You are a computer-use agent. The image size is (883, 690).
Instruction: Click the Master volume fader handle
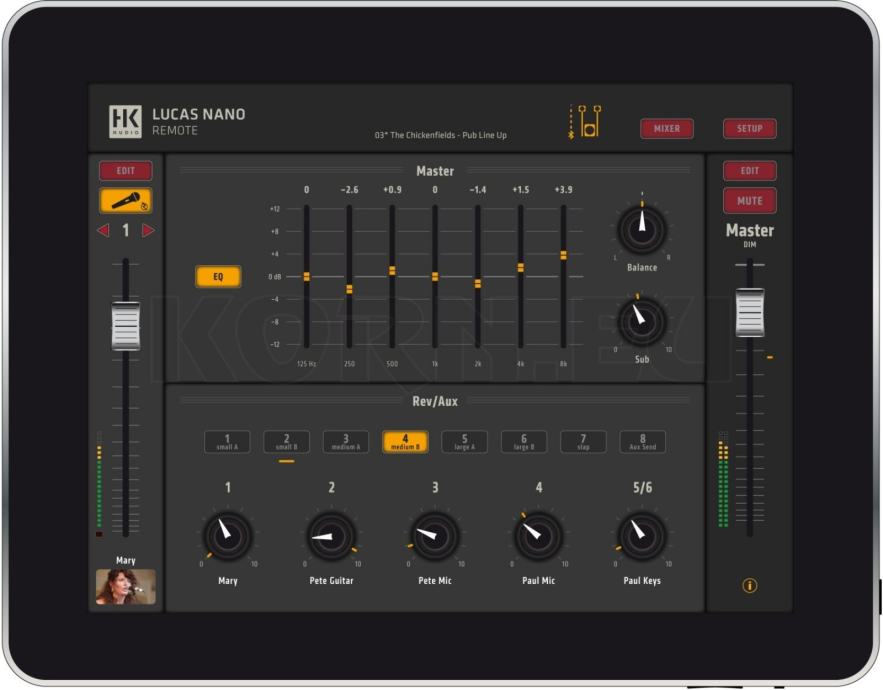point(749,313)
